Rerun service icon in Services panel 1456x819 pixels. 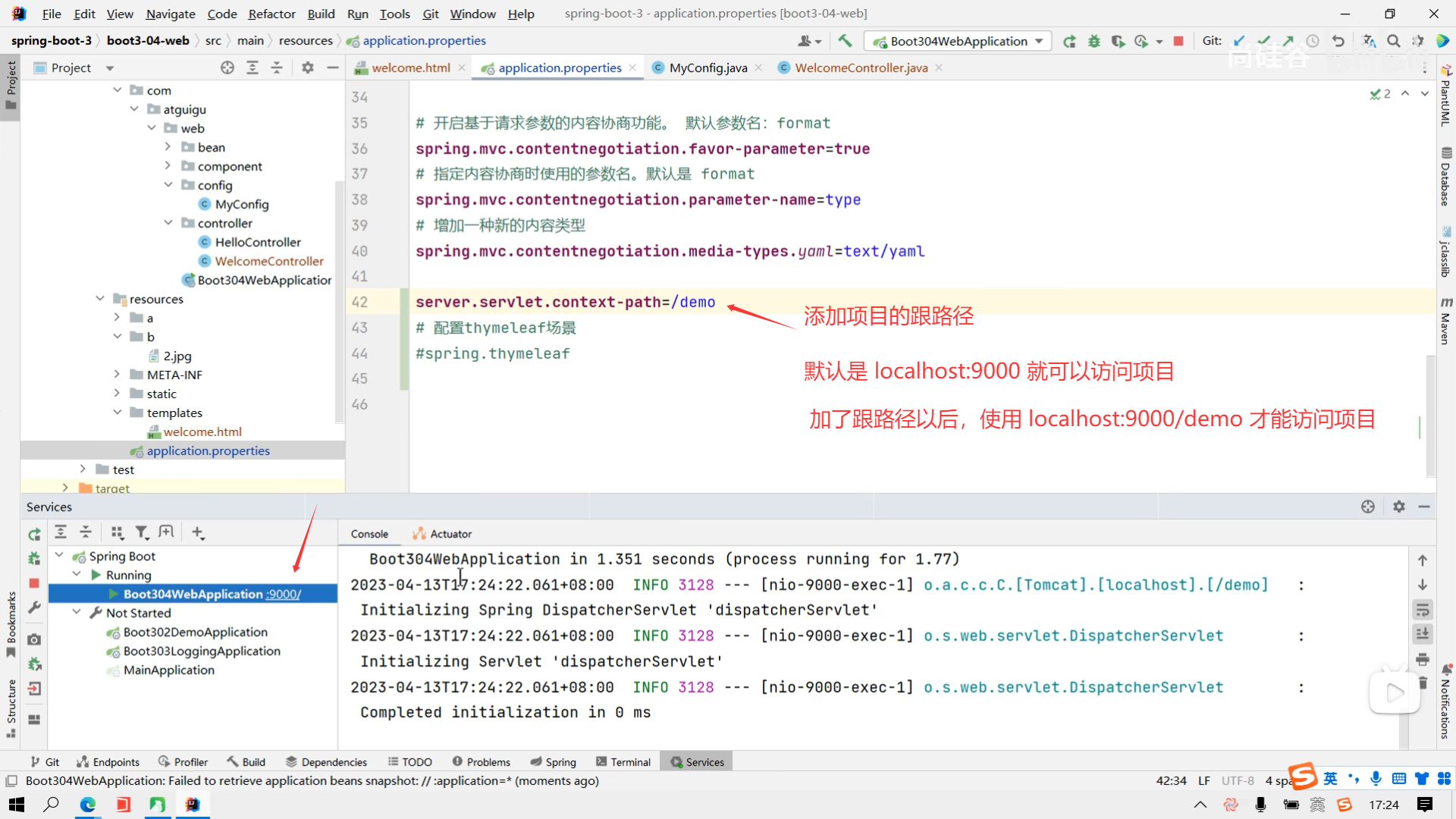point(34,534)
